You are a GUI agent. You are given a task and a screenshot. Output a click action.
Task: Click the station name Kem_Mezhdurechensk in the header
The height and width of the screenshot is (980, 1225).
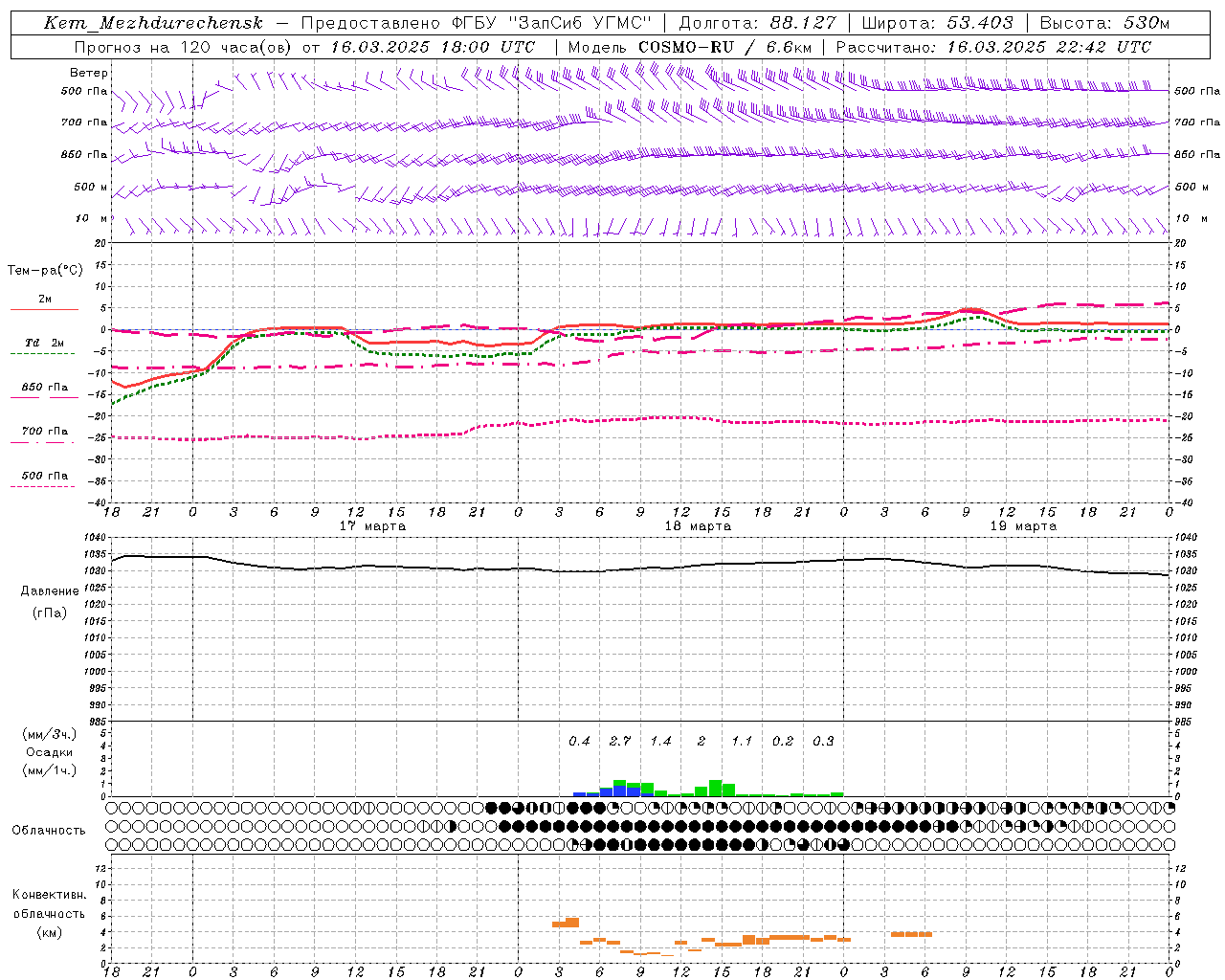pyautogui.click(x=153, y=23)
